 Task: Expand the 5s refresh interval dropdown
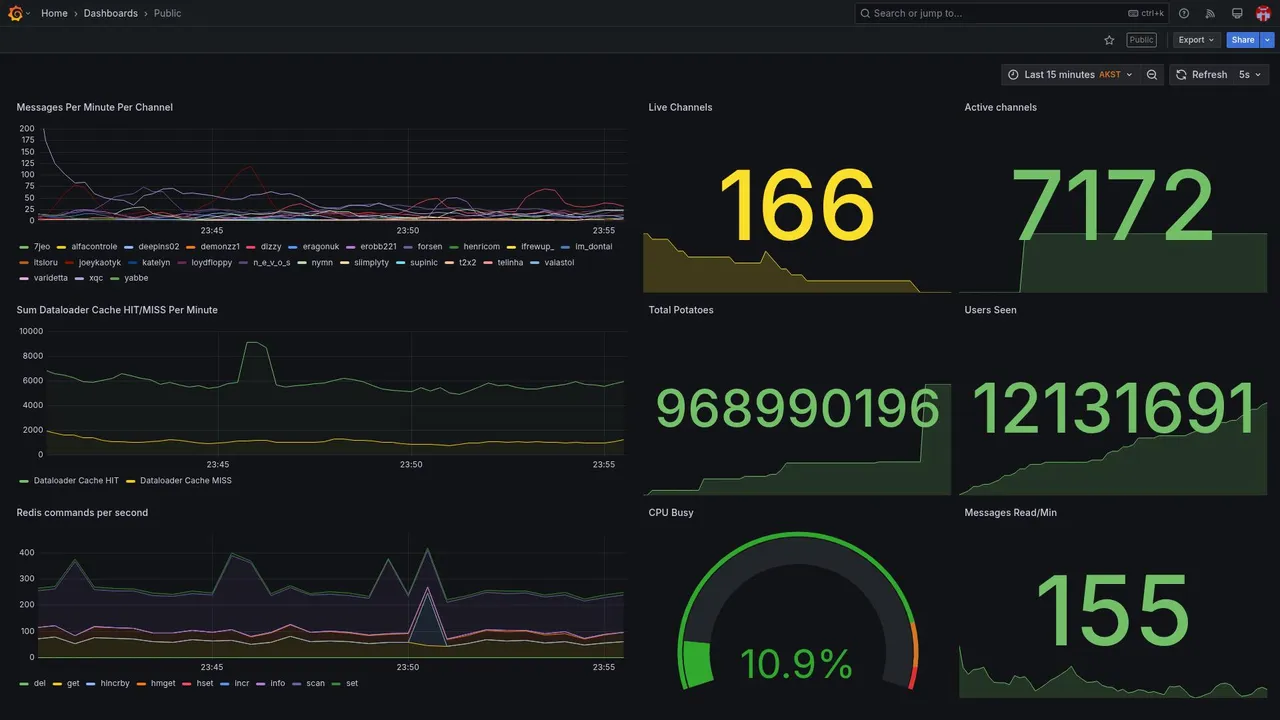coord(1251,75)
